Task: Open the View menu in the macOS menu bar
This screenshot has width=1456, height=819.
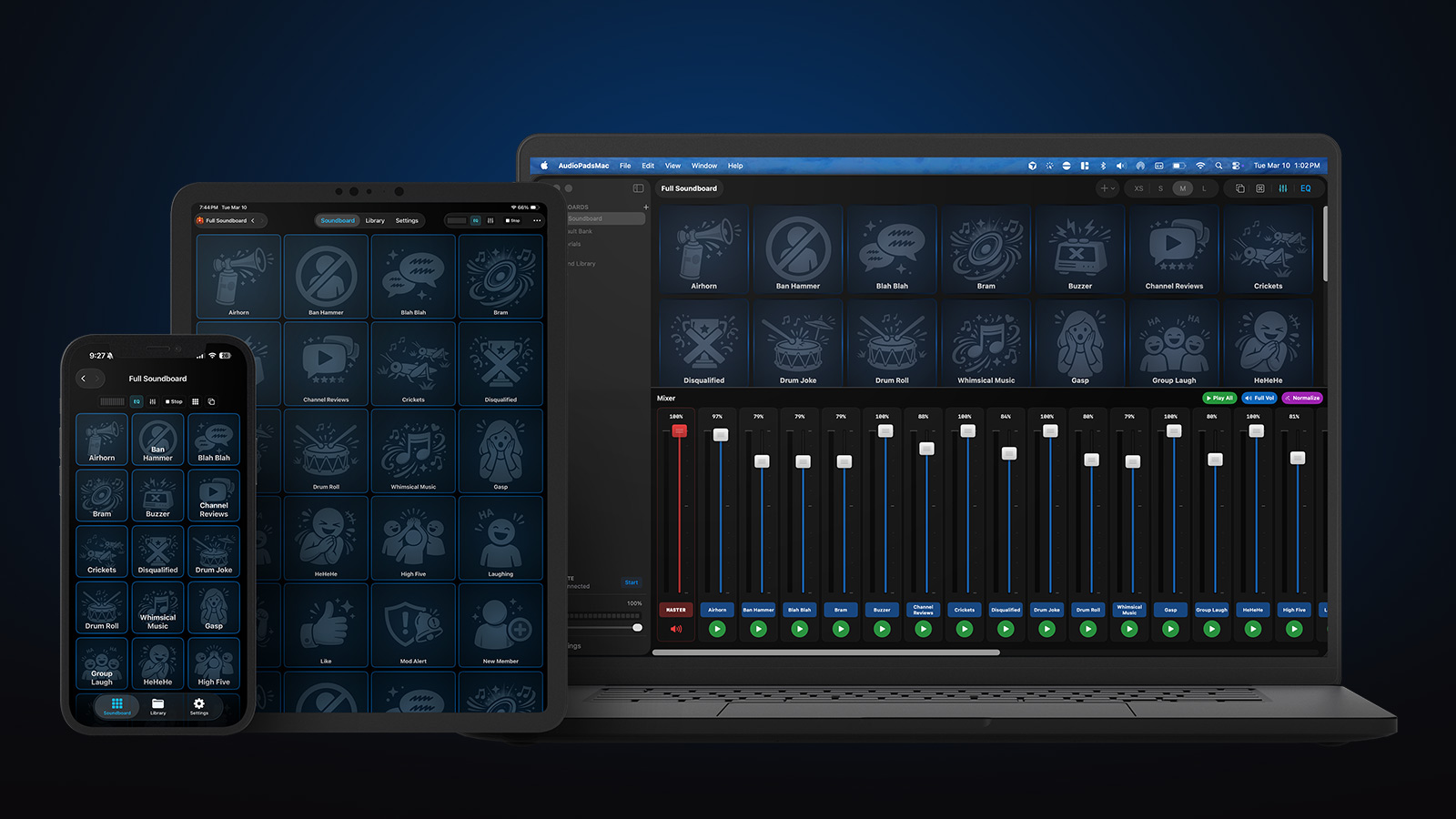Action: pos(672,166)
